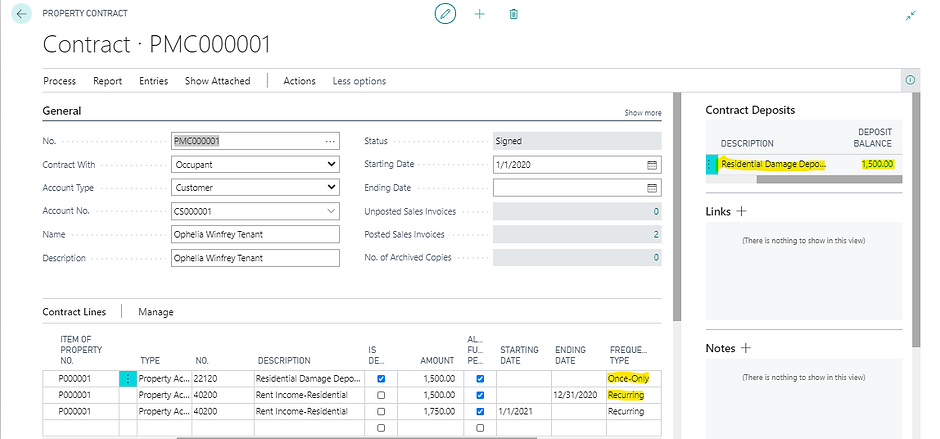This screenshot has width=940, height=439.
Task: Open Ending Date calendar picker
Action: click(x=652, y=188)
